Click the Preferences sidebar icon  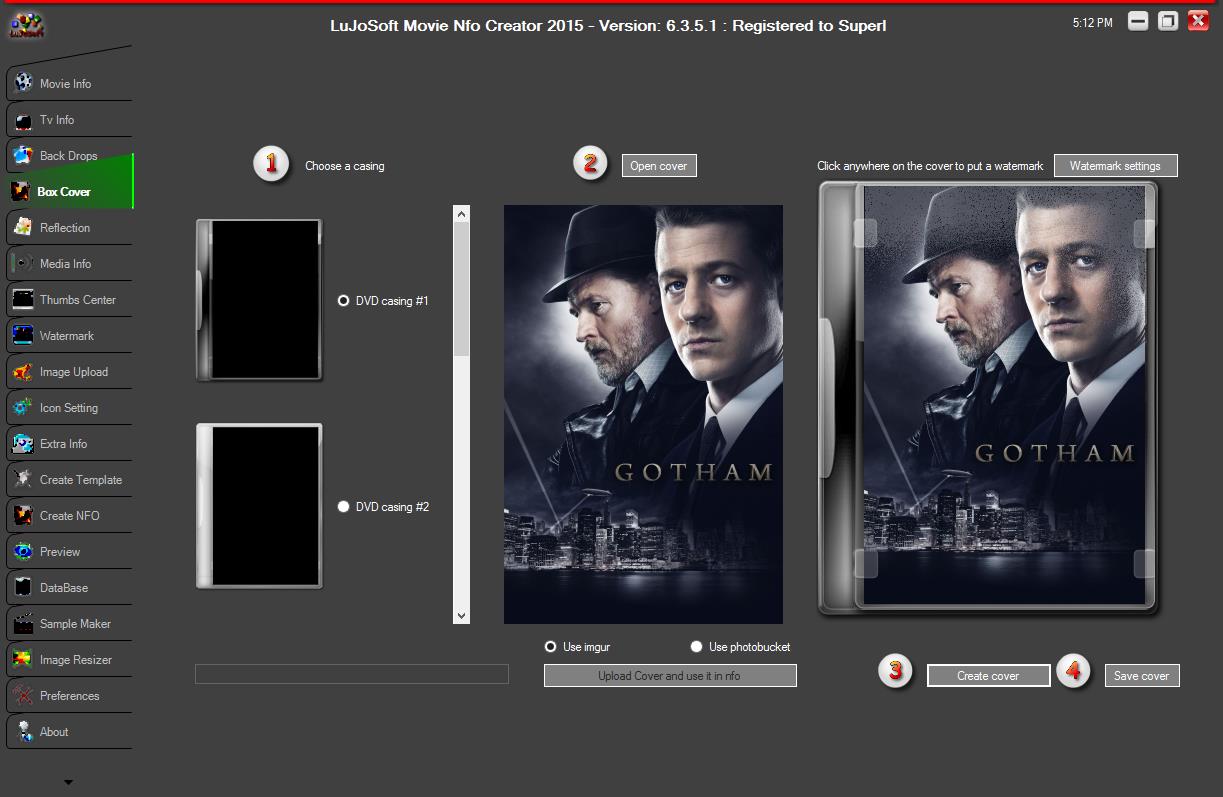pos(23,696)
